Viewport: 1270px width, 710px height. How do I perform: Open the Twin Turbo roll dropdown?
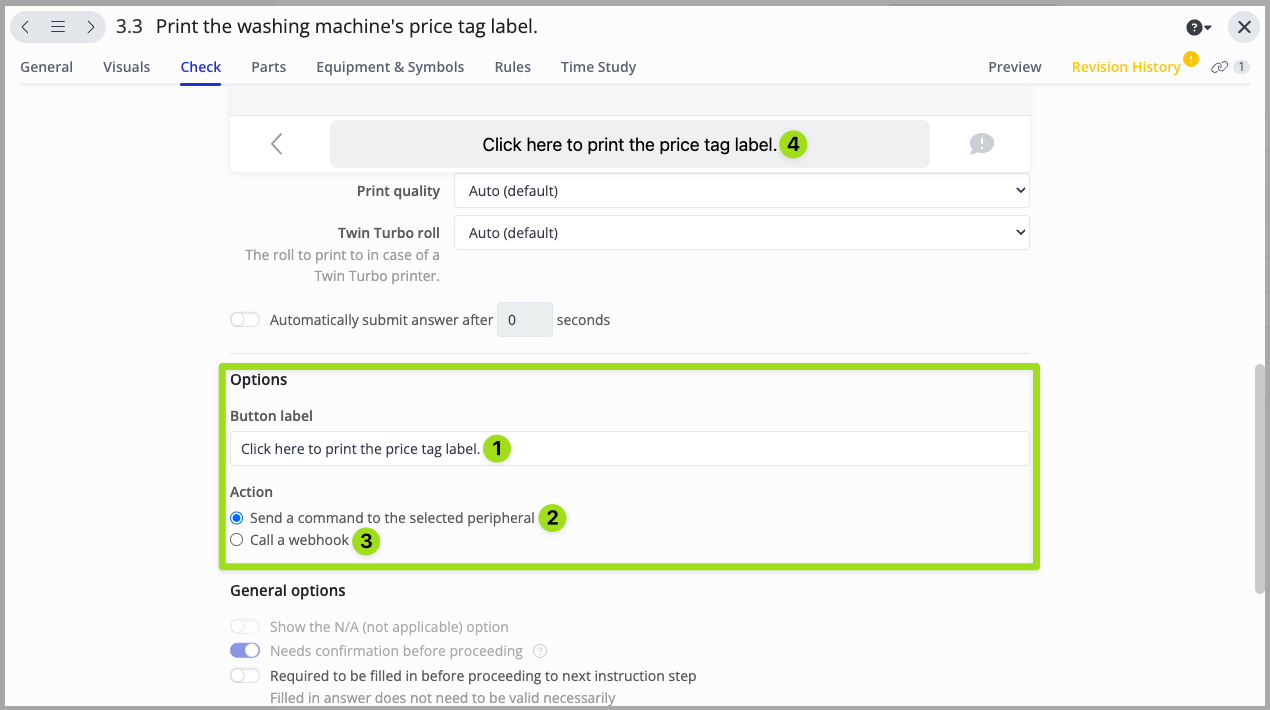pos(741,232)
